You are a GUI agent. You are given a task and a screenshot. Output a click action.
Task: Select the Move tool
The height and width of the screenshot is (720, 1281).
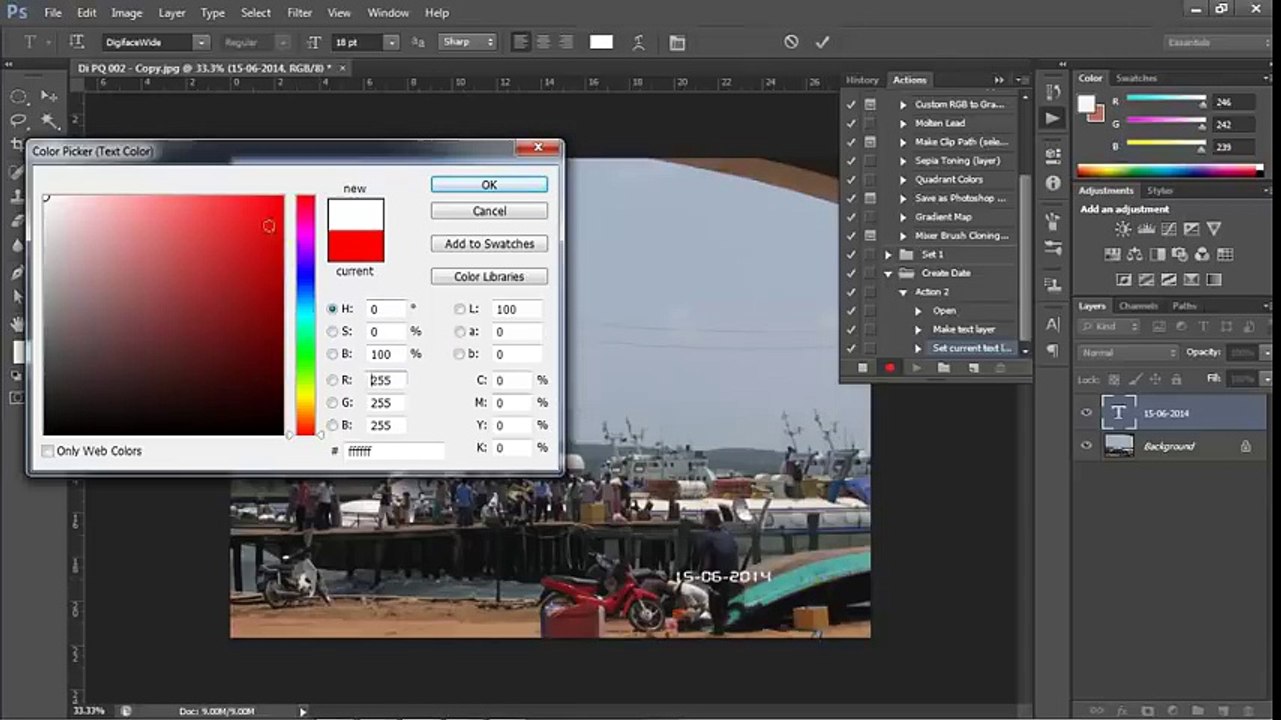(x=49, y=96)
